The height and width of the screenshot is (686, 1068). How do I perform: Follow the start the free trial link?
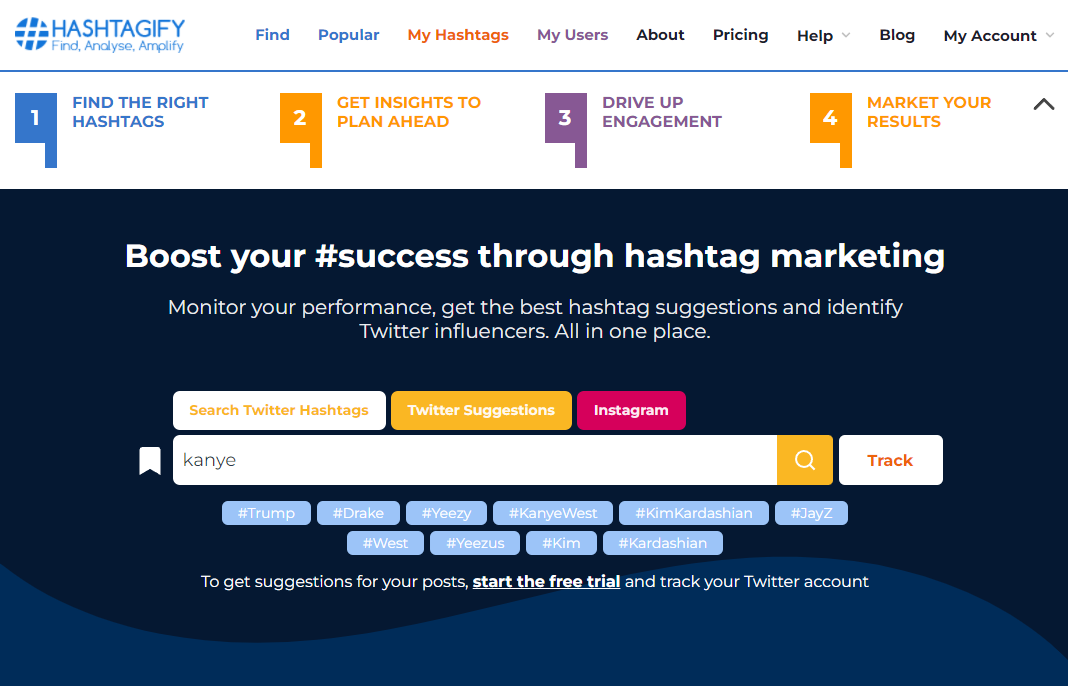546,582
